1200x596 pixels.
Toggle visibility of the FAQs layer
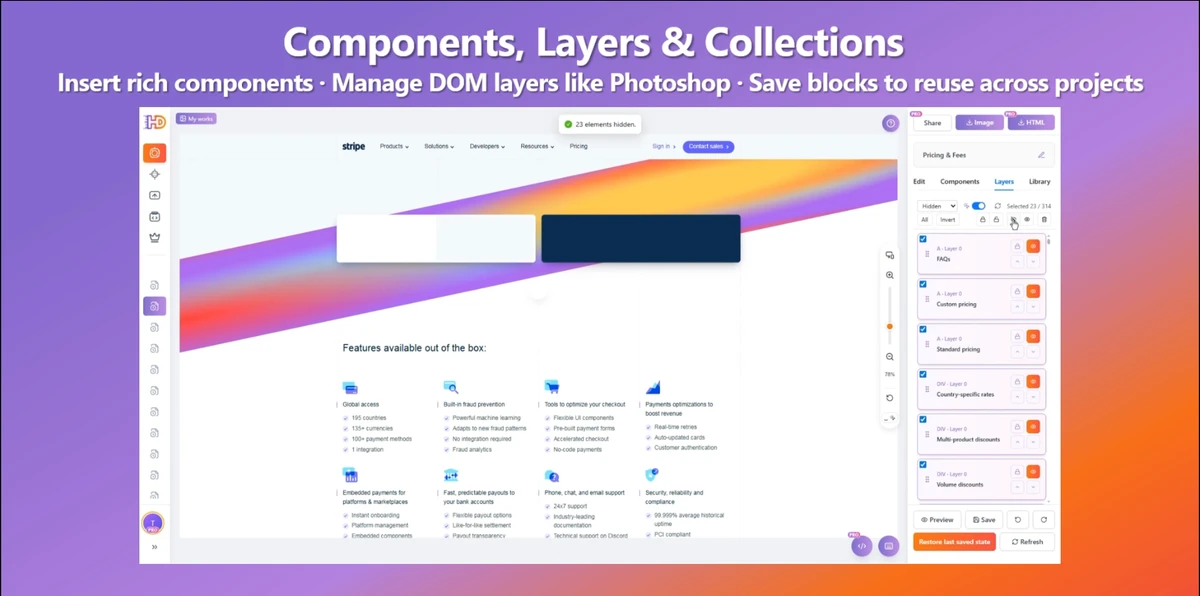click(1033, 246)
